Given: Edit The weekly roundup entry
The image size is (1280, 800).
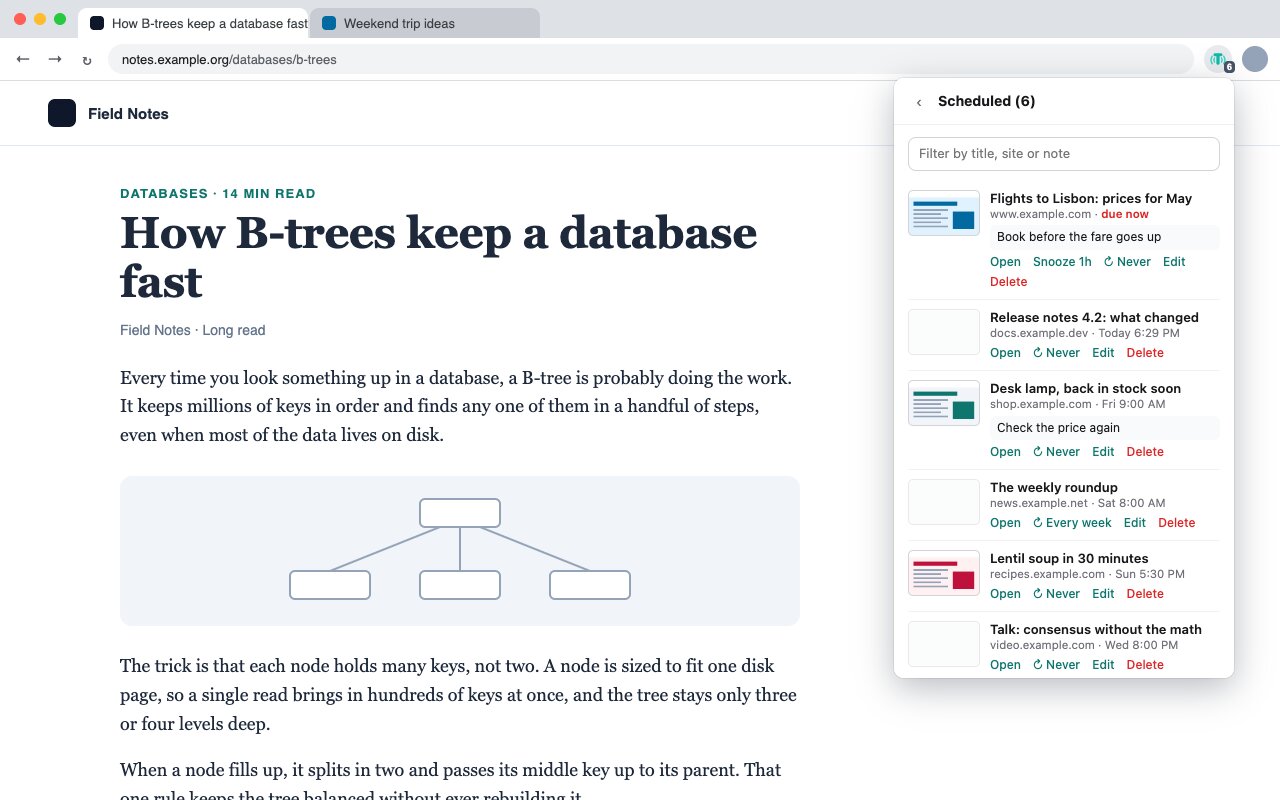Looking at the screenshot, I should pyautogui.click(x=1135, y=523).
